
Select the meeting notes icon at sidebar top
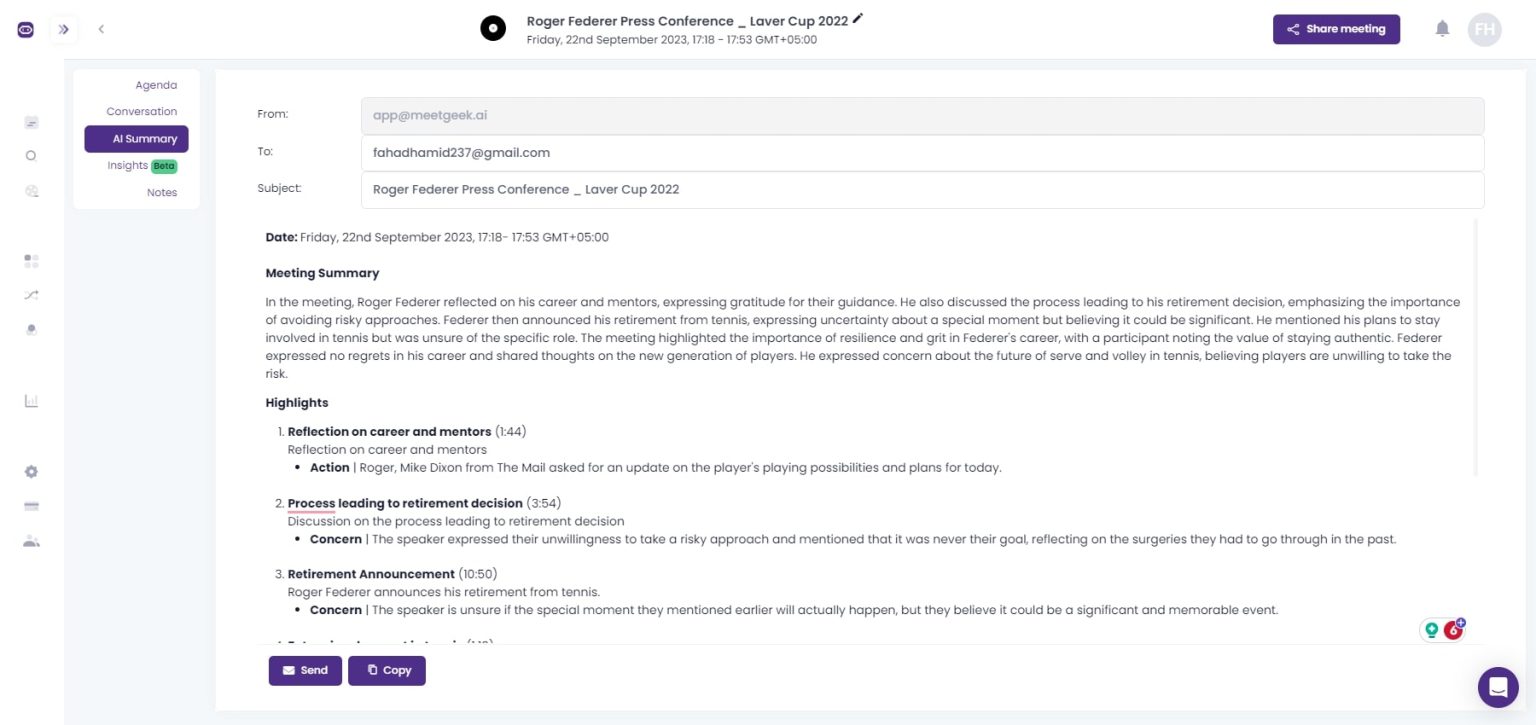(x=31, y=121)
